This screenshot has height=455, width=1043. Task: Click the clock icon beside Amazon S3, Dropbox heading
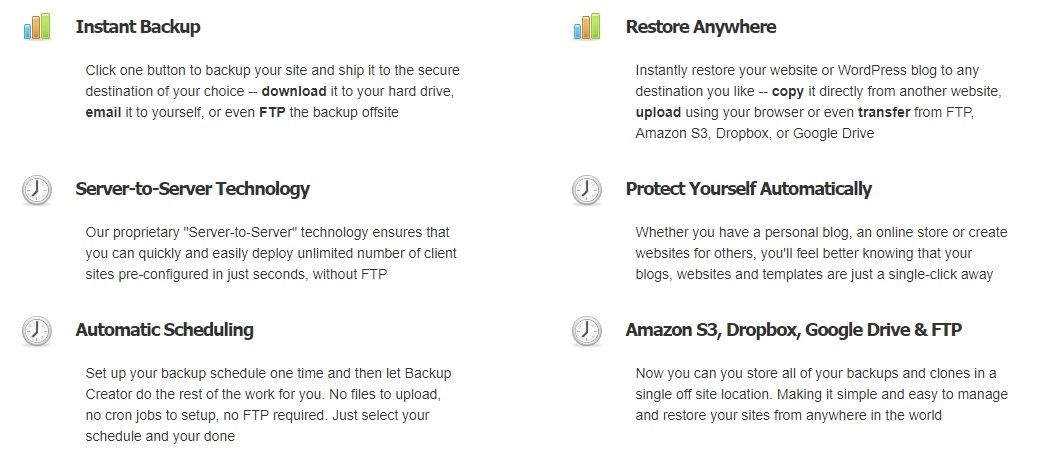click(586, 331)
